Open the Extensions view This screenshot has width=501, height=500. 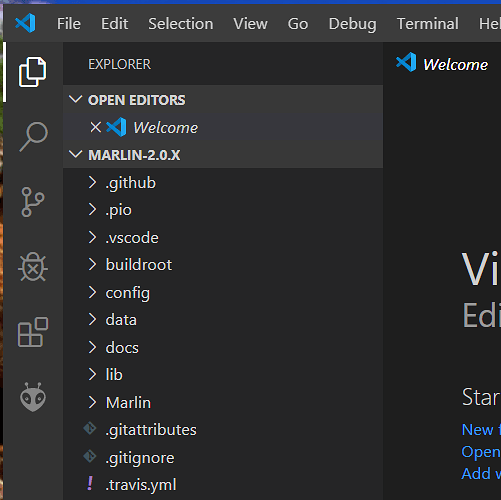pos(33,332)
